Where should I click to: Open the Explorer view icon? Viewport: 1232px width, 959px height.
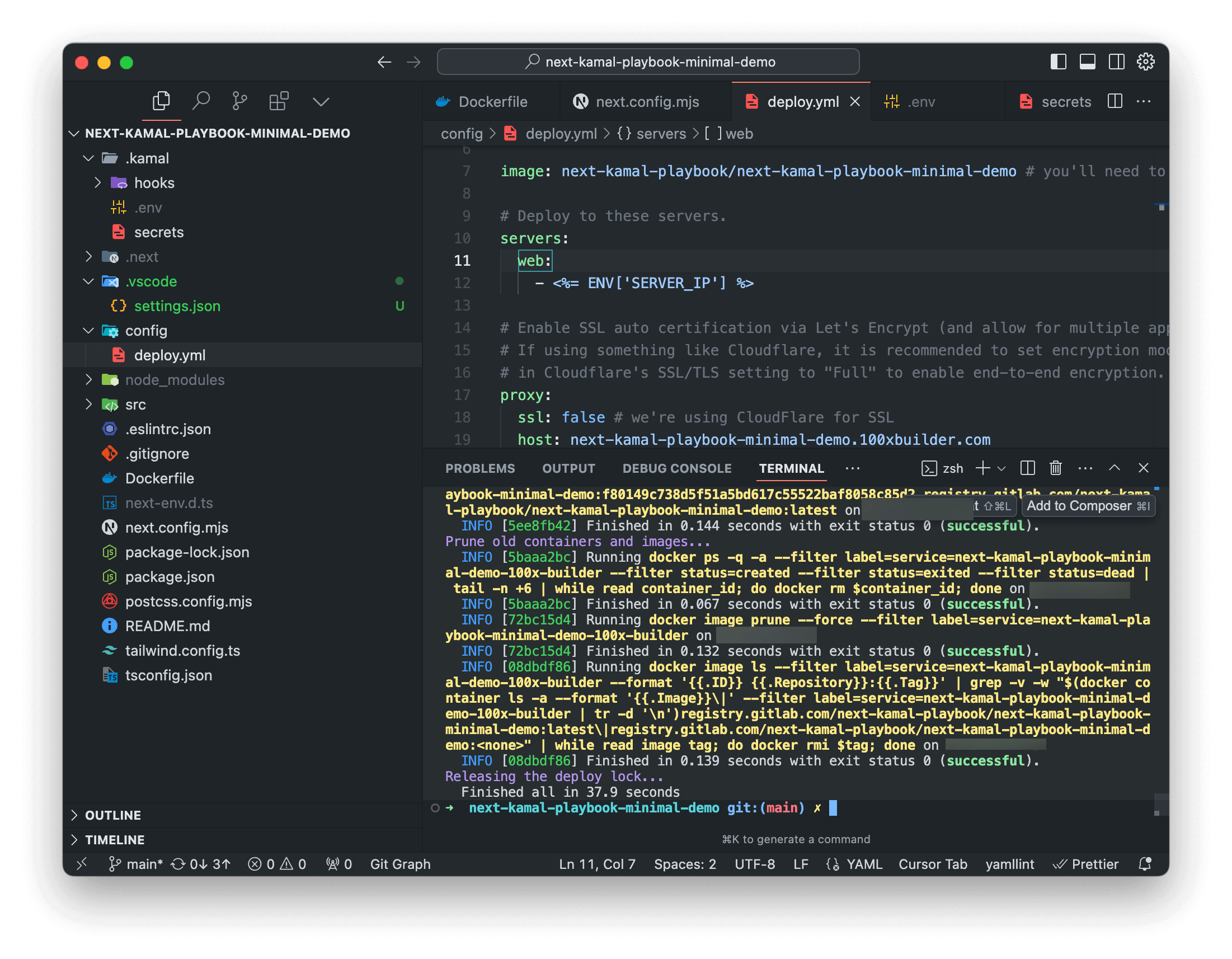coord(161,101)
